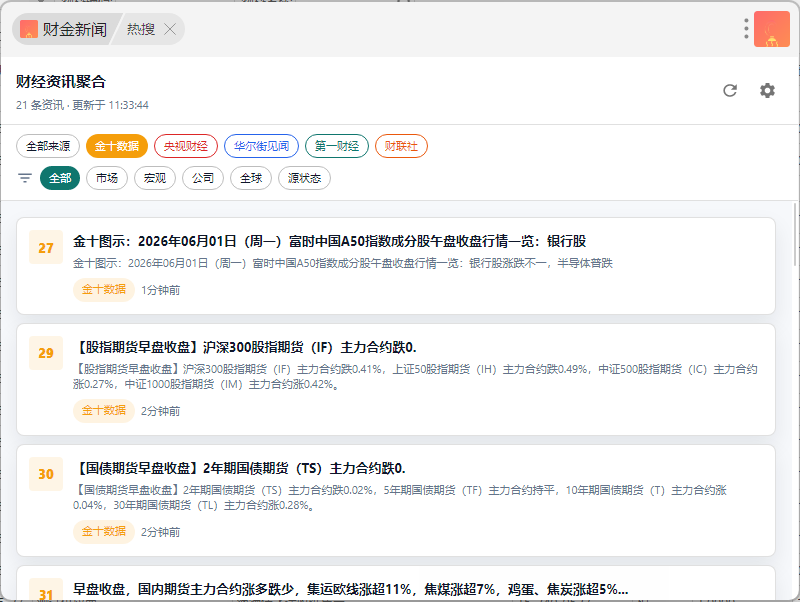
Task: Click the filter lines icon
Action: pos(24,178)
